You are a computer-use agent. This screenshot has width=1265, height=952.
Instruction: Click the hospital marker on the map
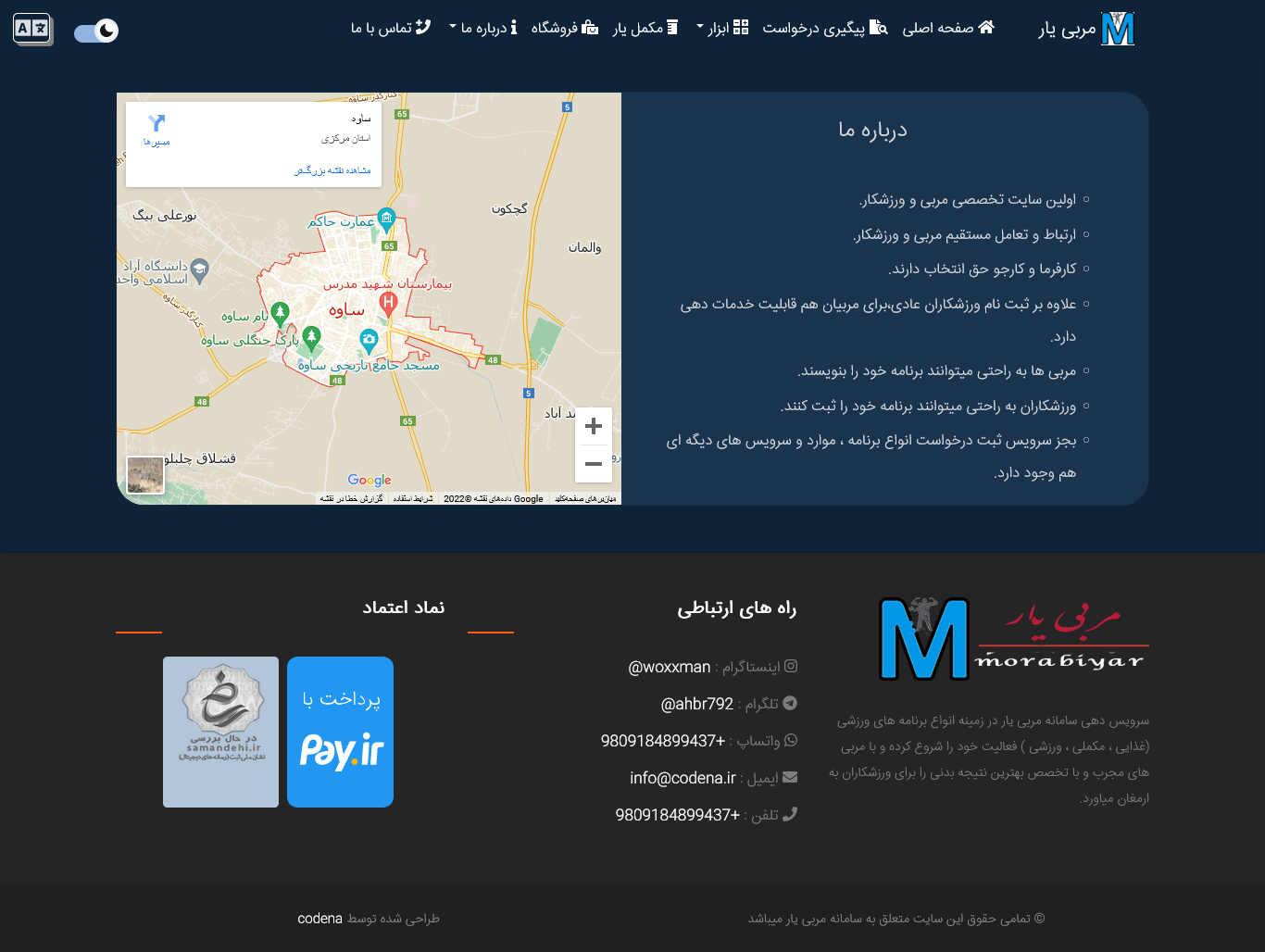[388, 302]
